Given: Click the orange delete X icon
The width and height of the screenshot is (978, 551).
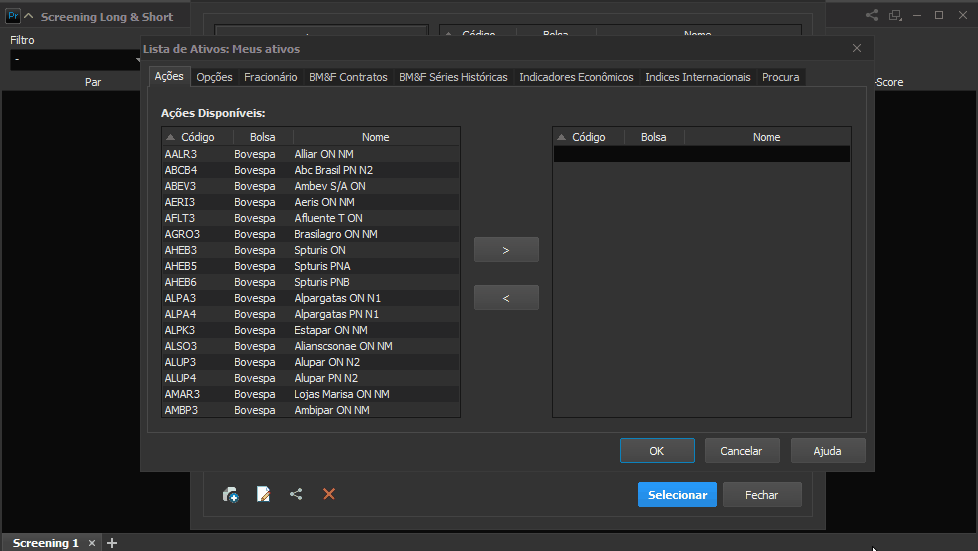Looking at the screenshot, I should click(x=329, y=494).
